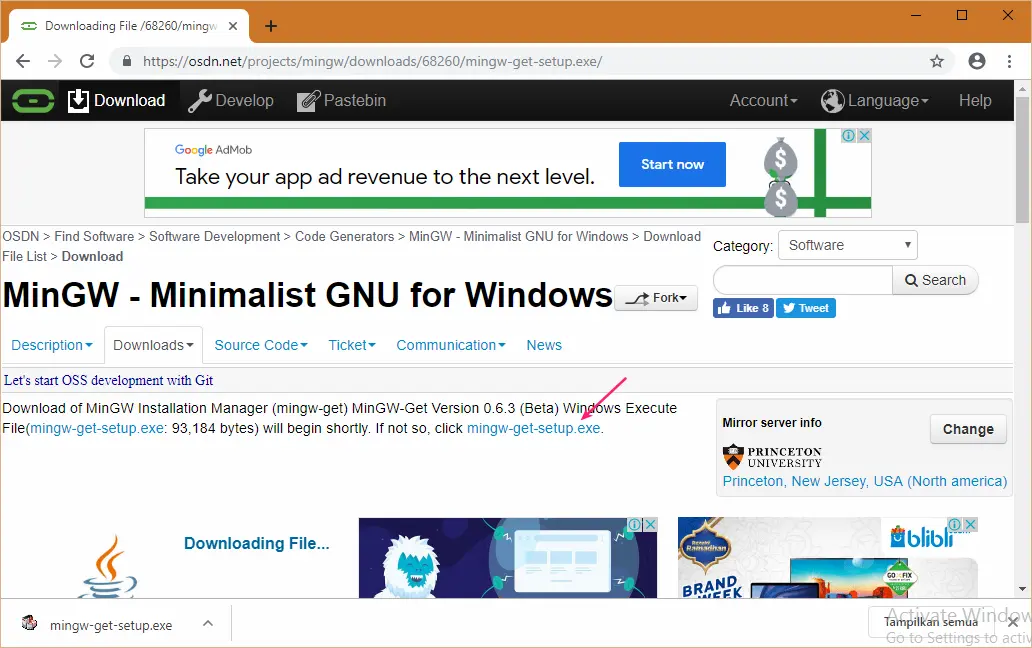Open the Let's start OSS development link

point(109,380)
